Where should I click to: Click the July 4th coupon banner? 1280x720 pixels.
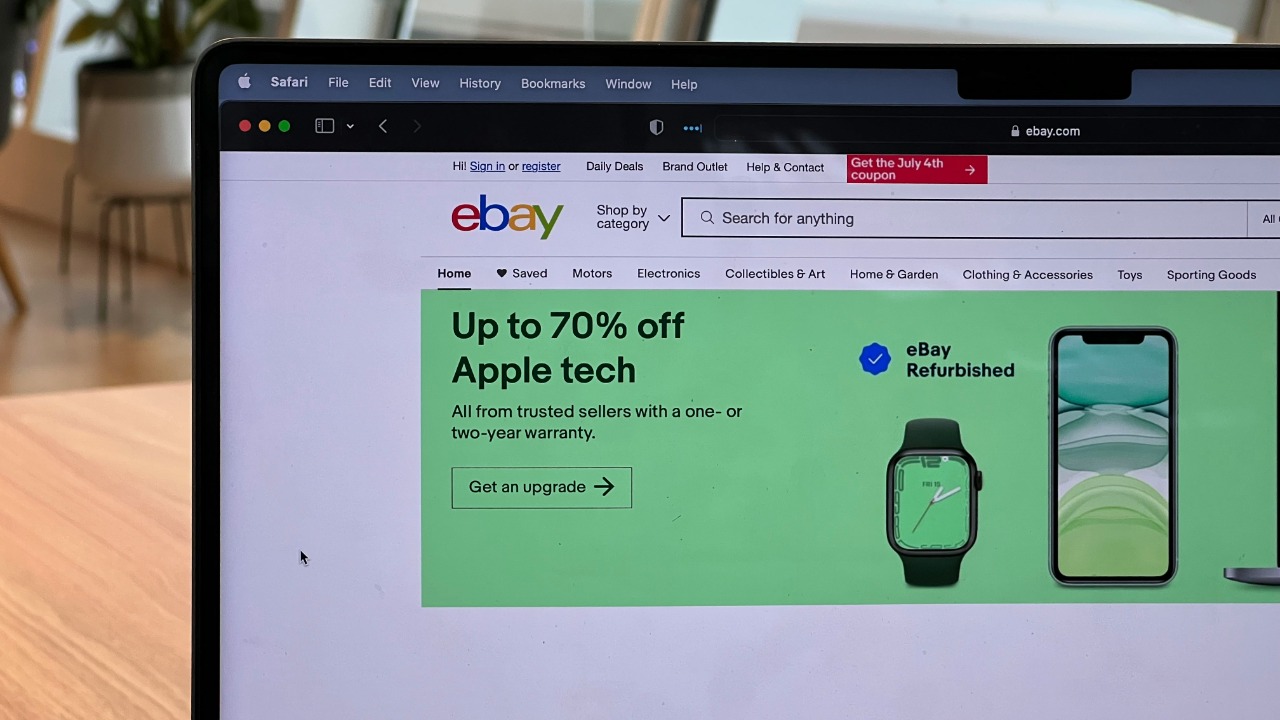[917, 169]
